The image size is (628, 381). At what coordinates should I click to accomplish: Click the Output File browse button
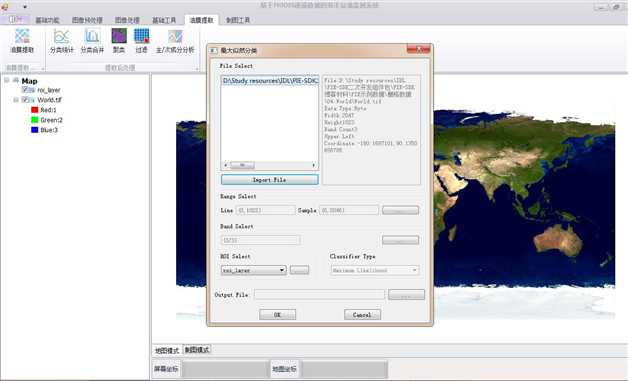click(x=406, y=295)
